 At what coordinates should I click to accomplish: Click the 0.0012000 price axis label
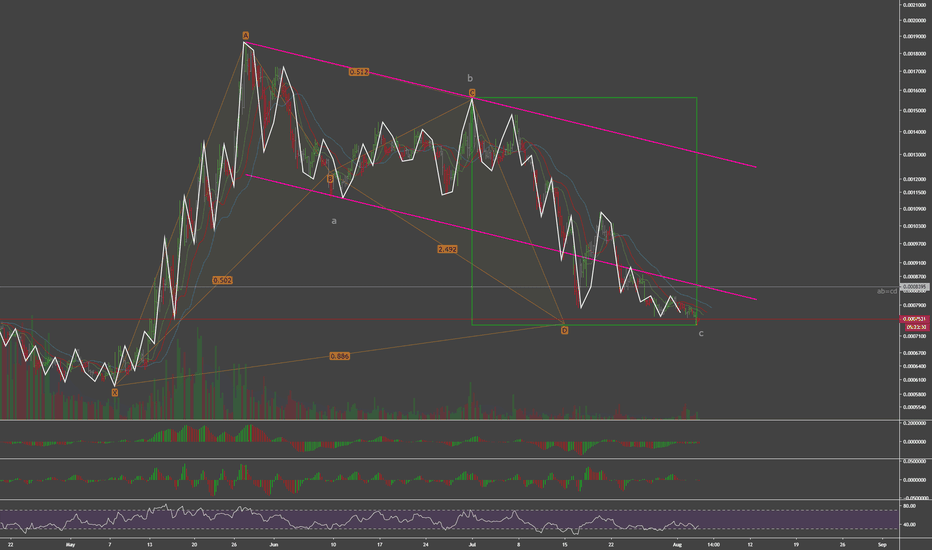click(x=914, y=179)
